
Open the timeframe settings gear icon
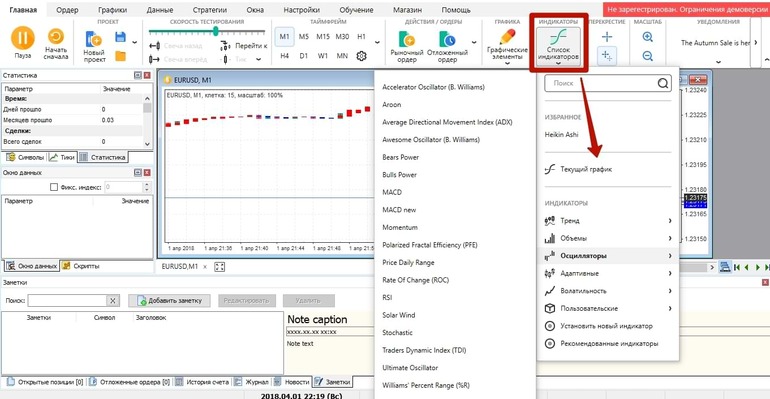(361, 56)
